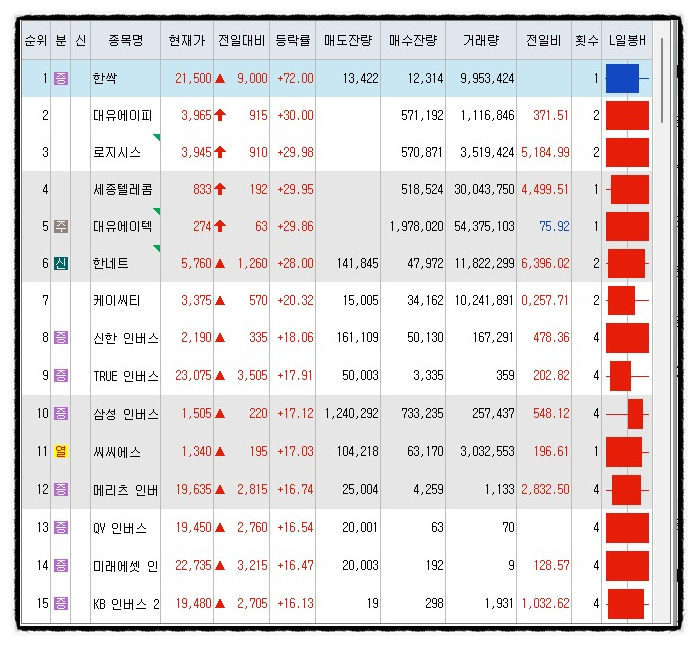
Task: Select stock name QV 인버스
Action: tap(120, 528)
